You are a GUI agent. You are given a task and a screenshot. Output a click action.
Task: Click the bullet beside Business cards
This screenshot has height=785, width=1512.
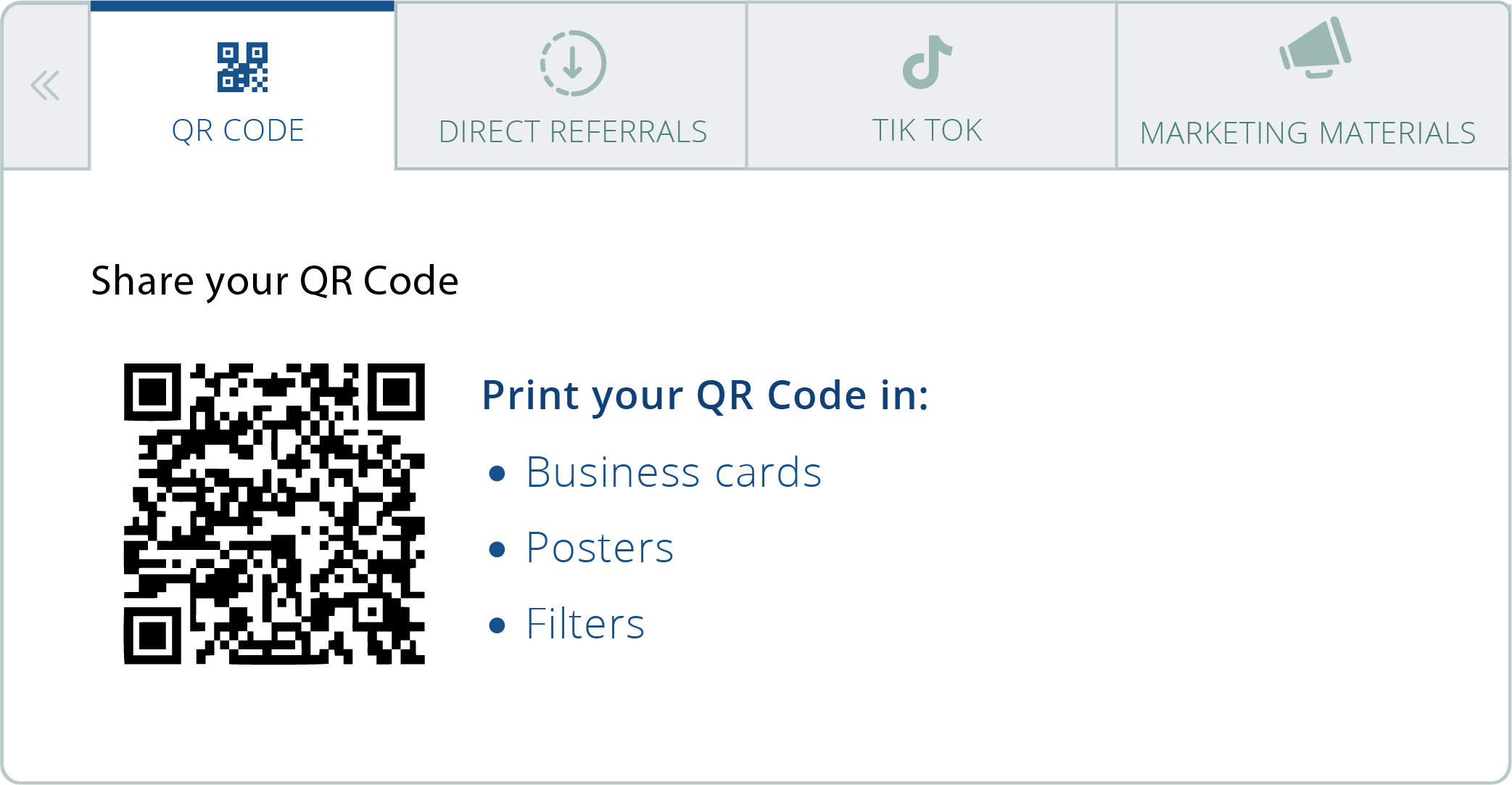[x=497, y=474]
